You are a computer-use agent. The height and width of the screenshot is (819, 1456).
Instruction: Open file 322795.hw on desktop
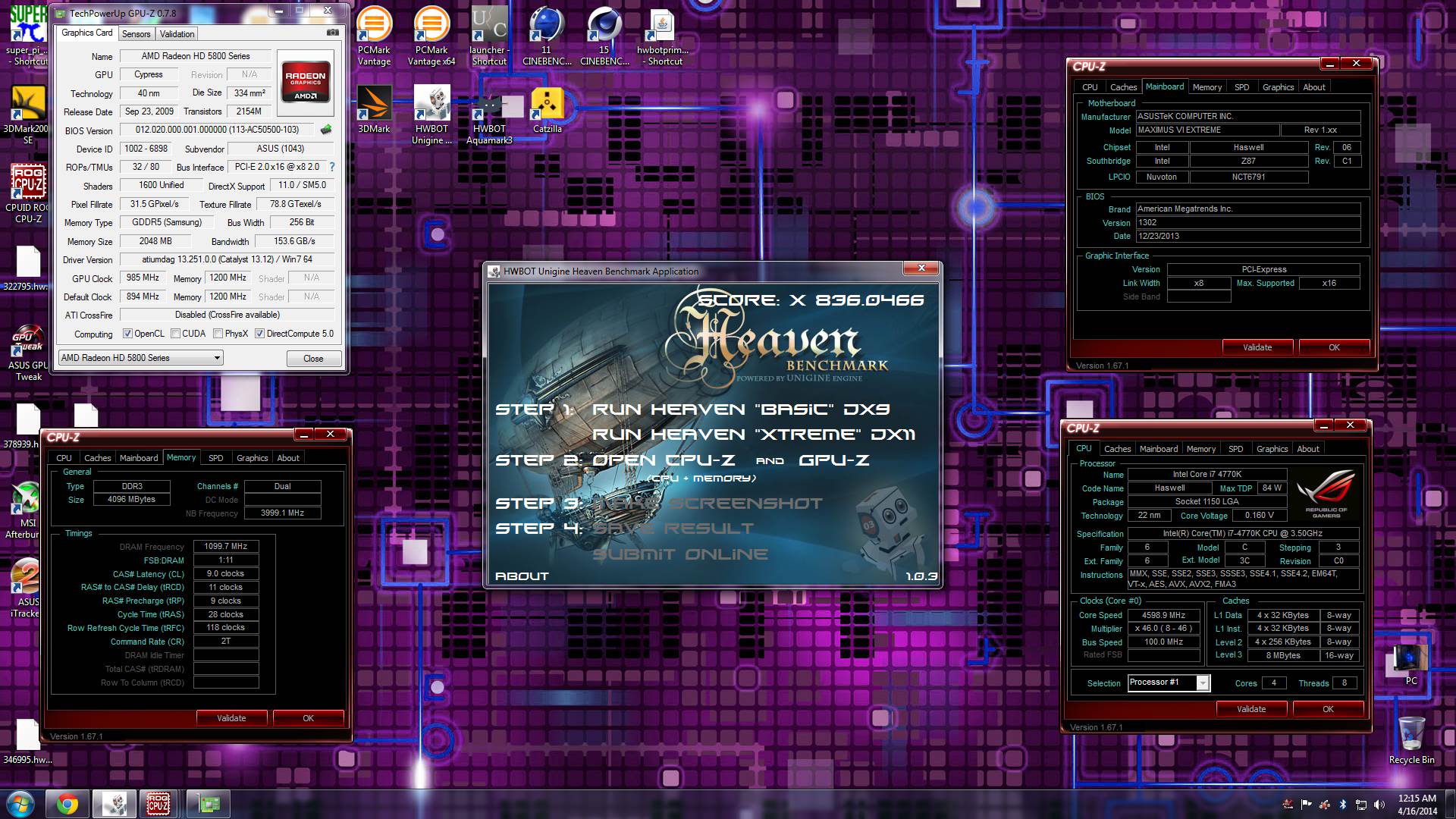click(x=27, y=267)
